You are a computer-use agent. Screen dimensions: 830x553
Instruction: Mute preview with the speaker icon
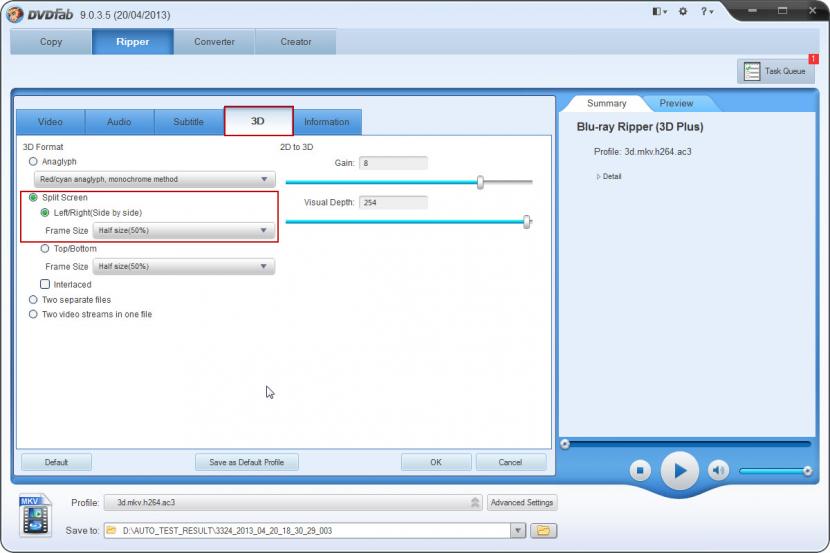click(718, 470)
